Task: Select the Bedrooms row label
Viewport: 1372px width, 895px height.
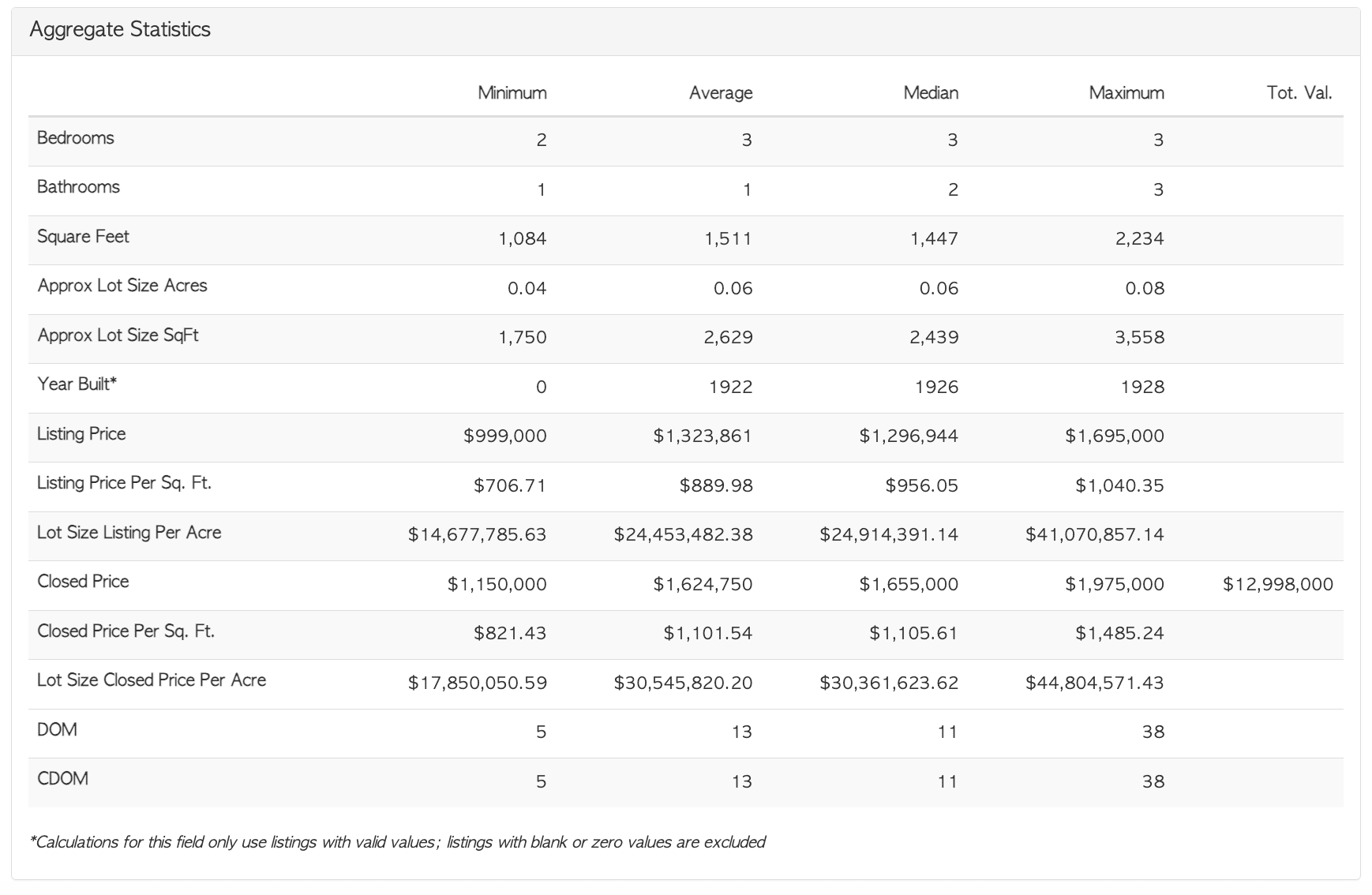Action: 76,138
